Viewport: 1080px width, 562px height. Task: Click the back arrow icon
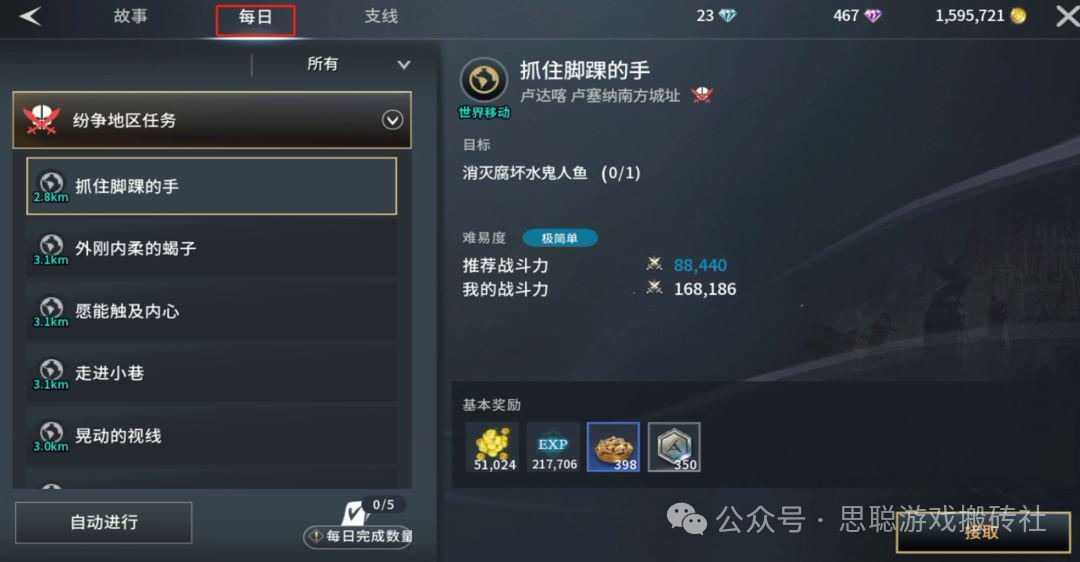click(30, 16)
